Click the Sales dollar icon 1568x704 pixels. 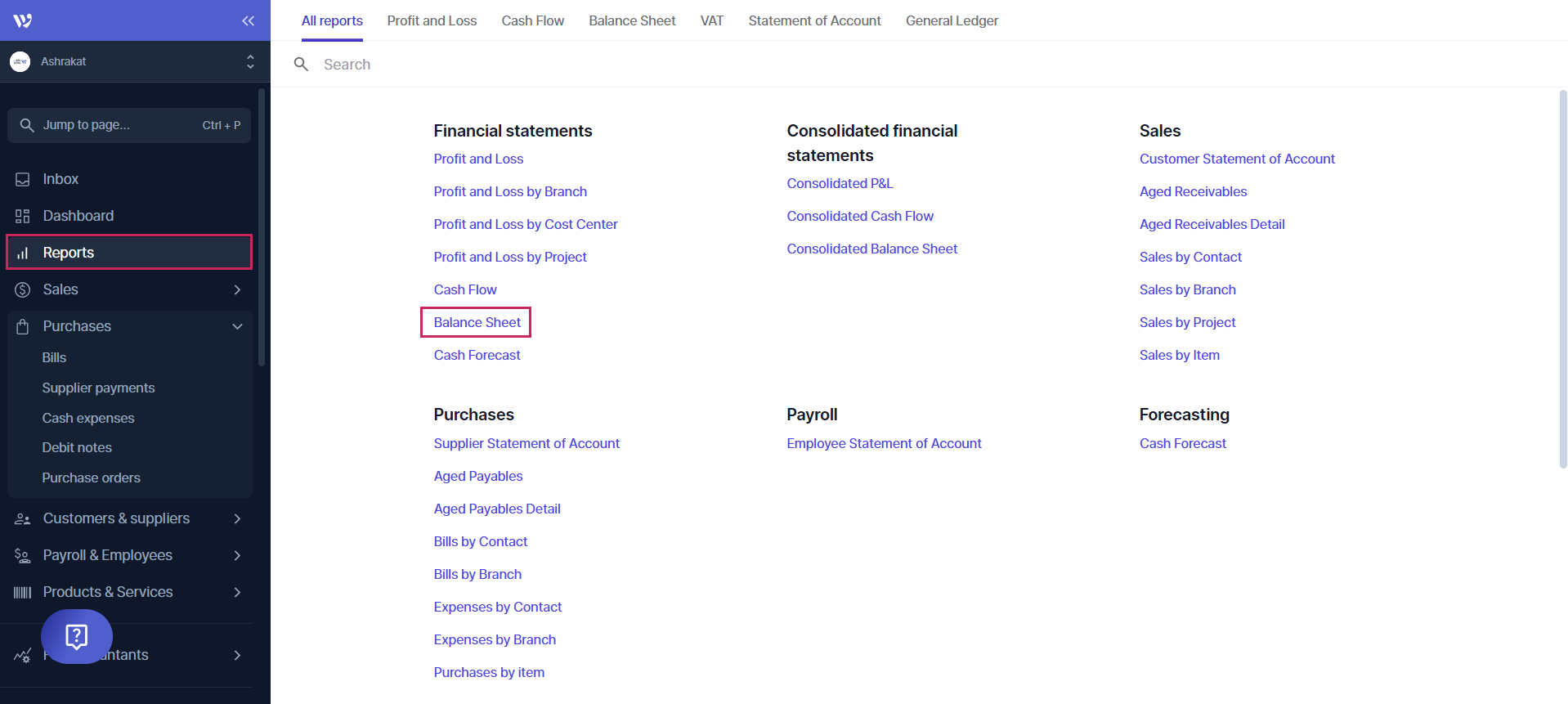(23, 289)
